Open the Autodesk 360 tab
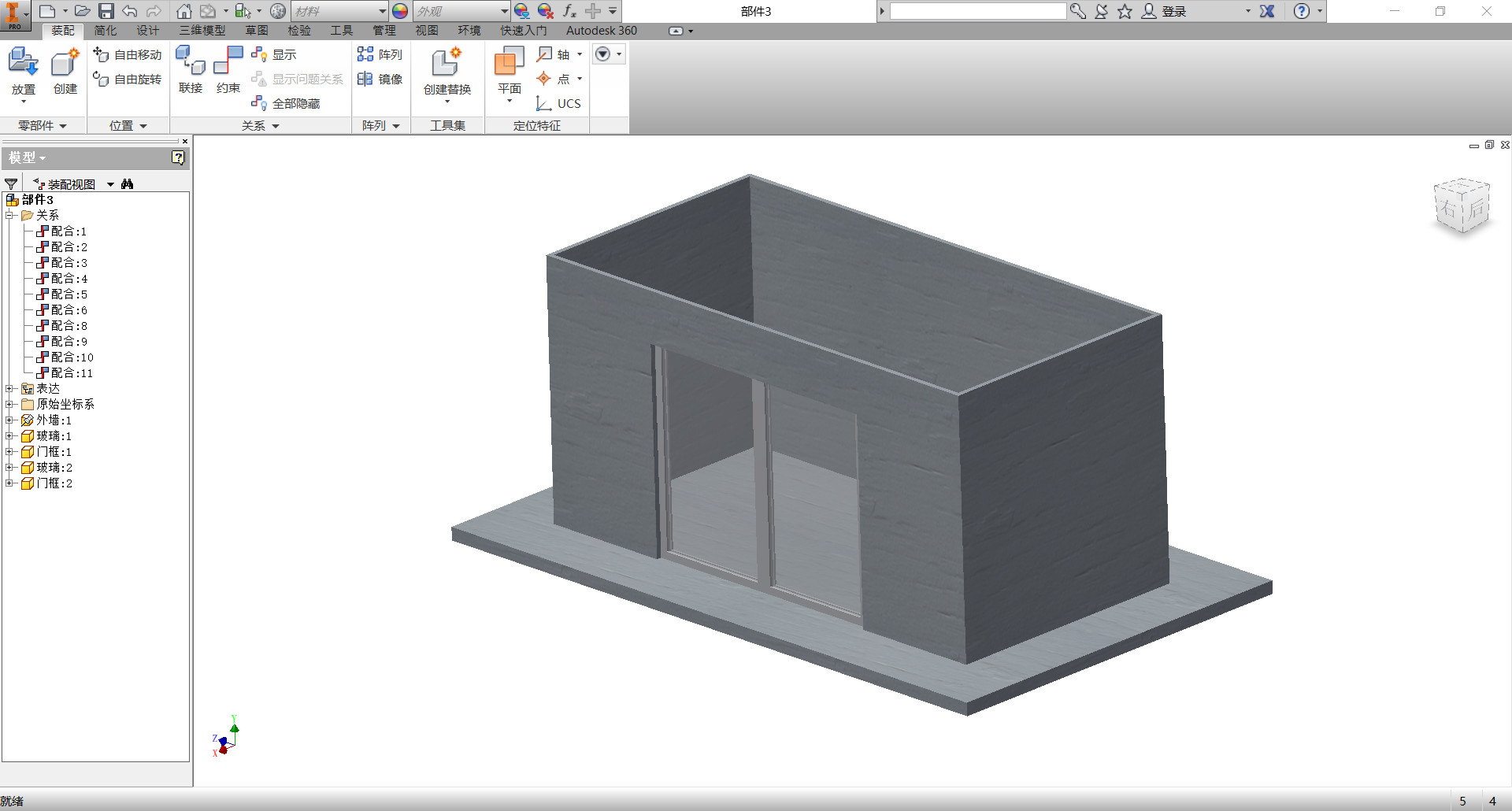 (602, 30)
